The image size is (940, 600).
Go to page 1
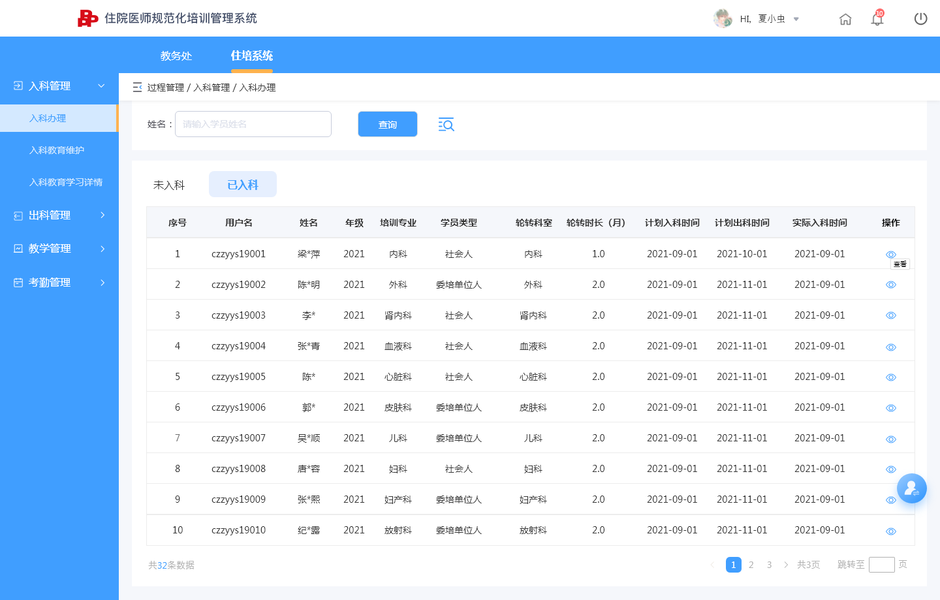[733, 565]
